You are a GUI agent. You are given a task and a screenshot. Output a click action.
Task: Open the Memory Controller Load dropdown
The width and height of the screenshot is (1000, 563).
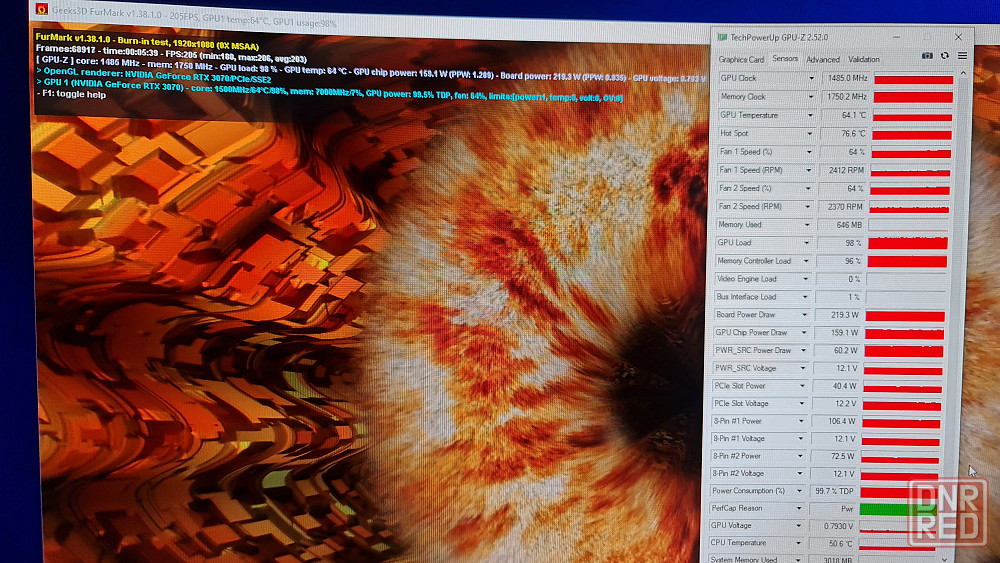pyautogui.click(x=805, y=261)
